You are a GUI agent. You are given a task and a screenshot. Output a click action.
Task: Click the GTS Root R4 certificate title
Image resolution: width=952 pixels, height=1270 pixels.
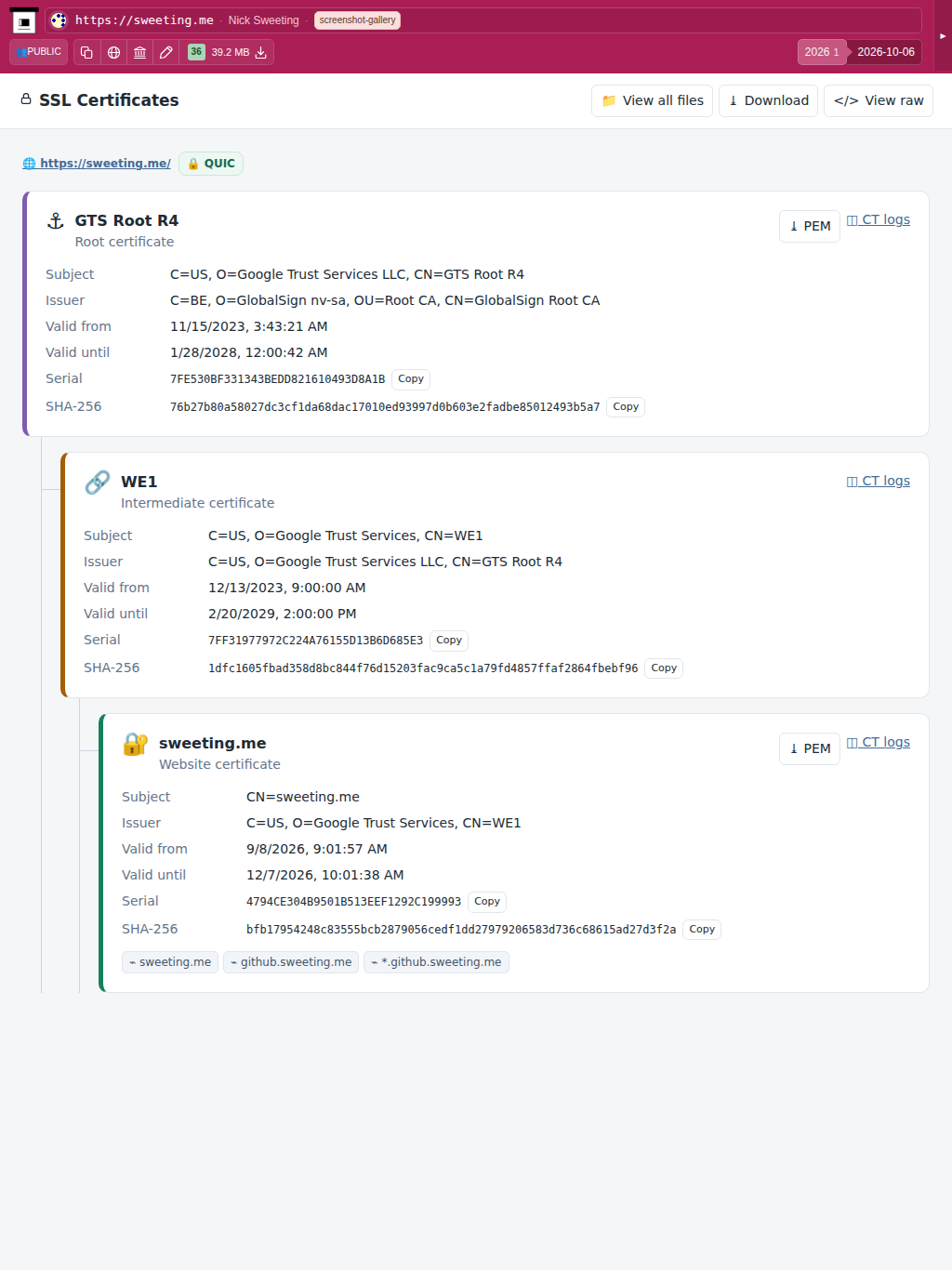[x=126, y=220]
